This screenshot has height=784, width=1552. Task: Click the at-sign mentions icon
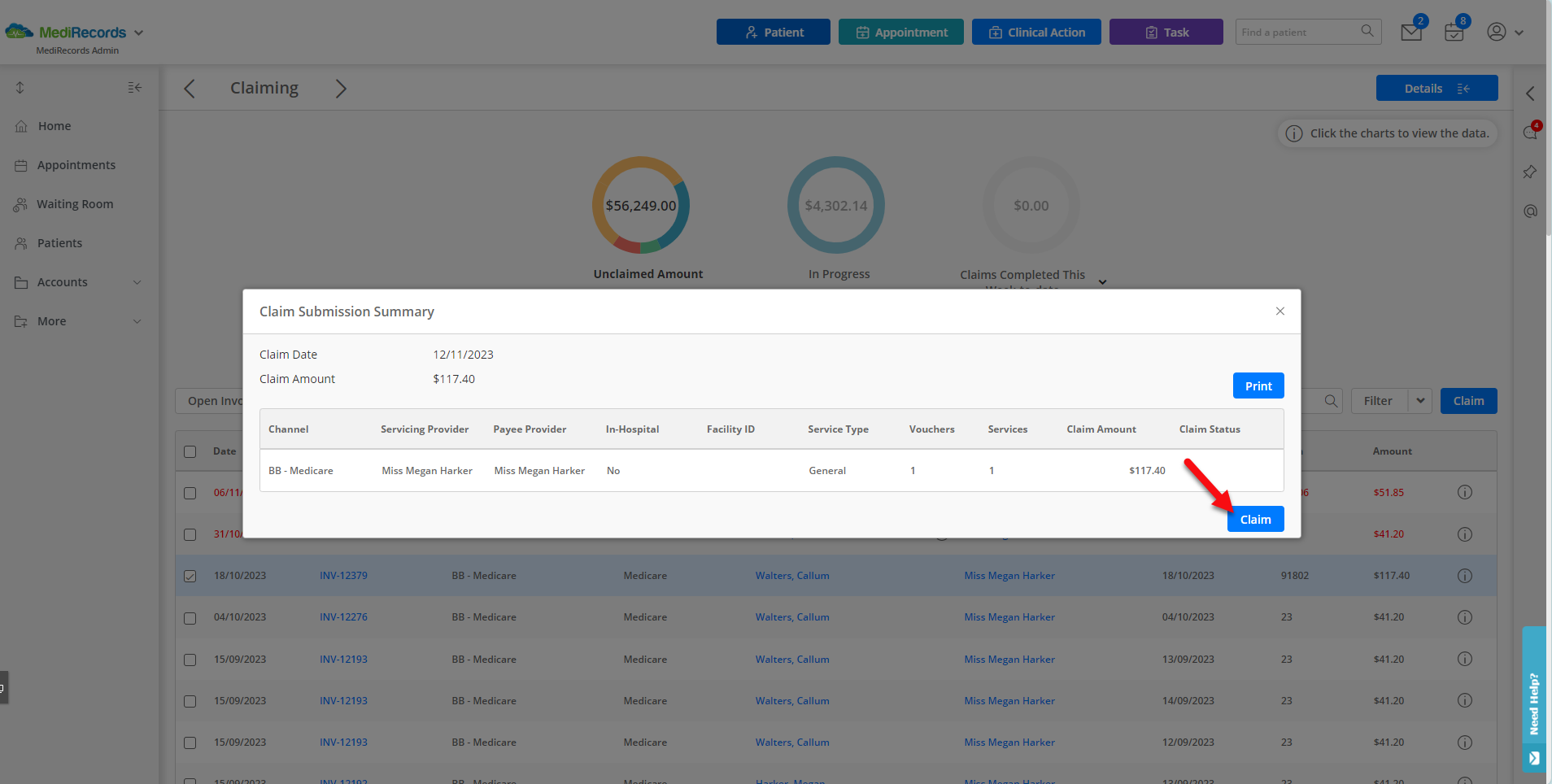coord(1530,211)
